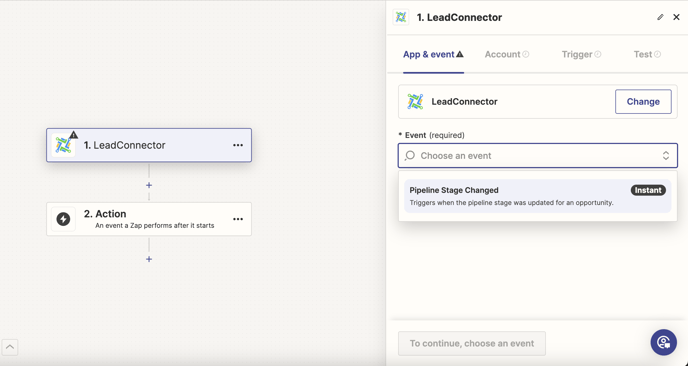
Task: Switch to the Account tab
Action: pos(506,54)
